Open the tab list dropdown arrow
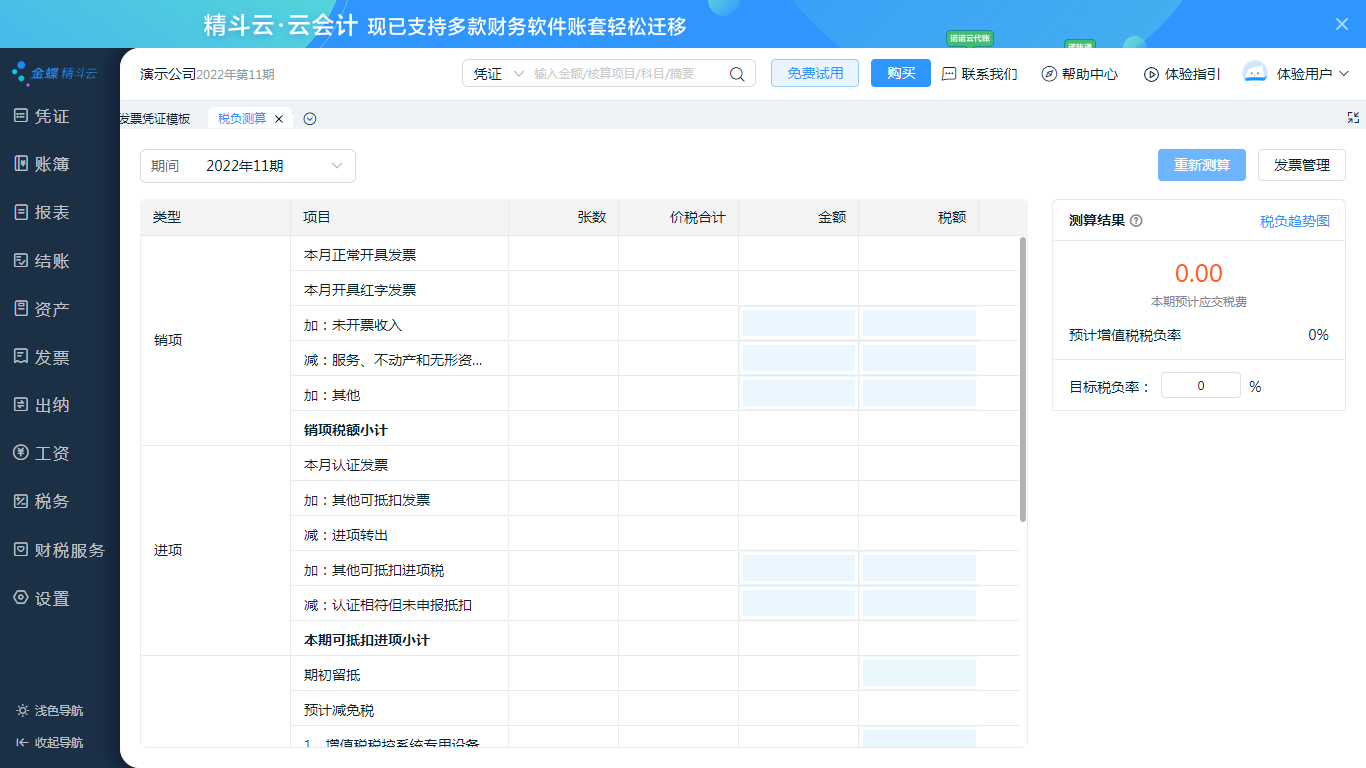Image resolution: width=1366 pixels, height=768 pixels. [x=310, y=119]
